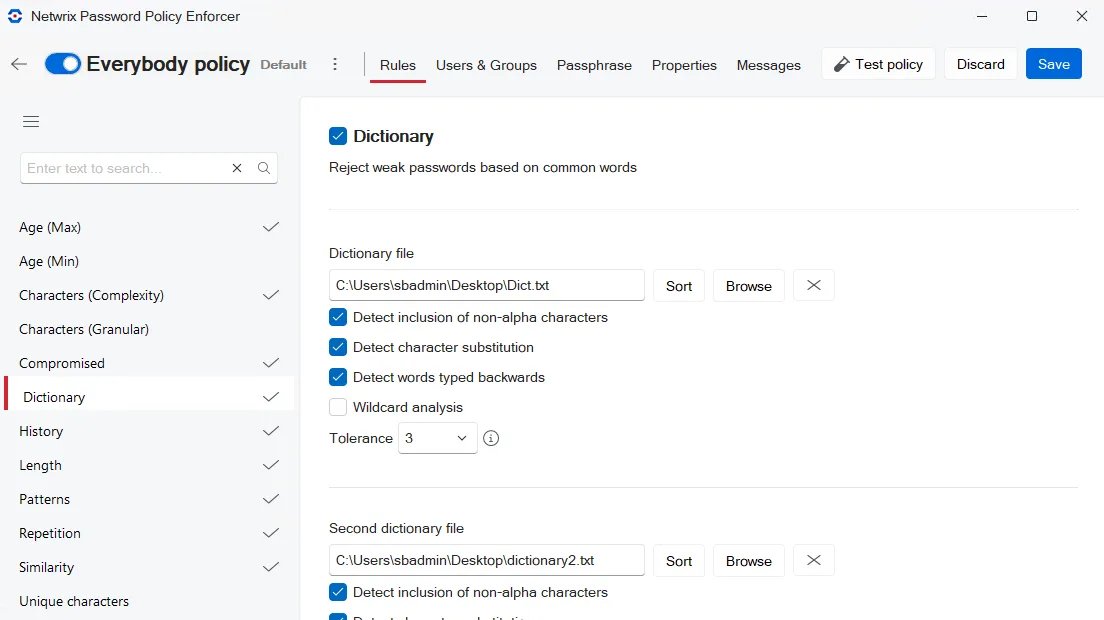
Task: Open the three-dot policy options menu
Action: tap(335, 64)
